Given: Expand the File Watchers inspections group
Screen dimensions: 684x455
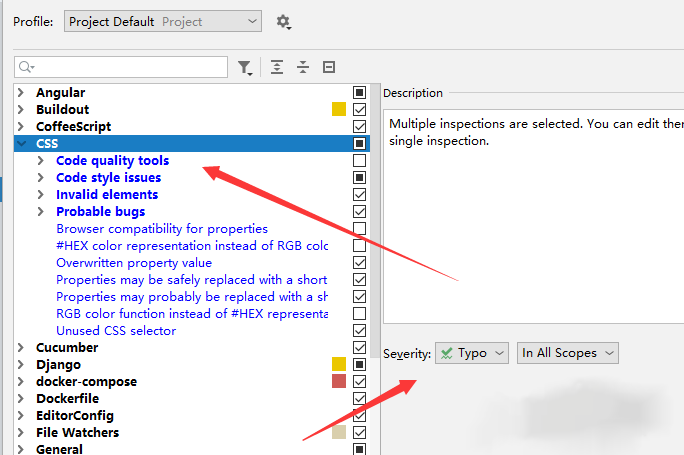Looking at the screenshot, I should 21,433.
